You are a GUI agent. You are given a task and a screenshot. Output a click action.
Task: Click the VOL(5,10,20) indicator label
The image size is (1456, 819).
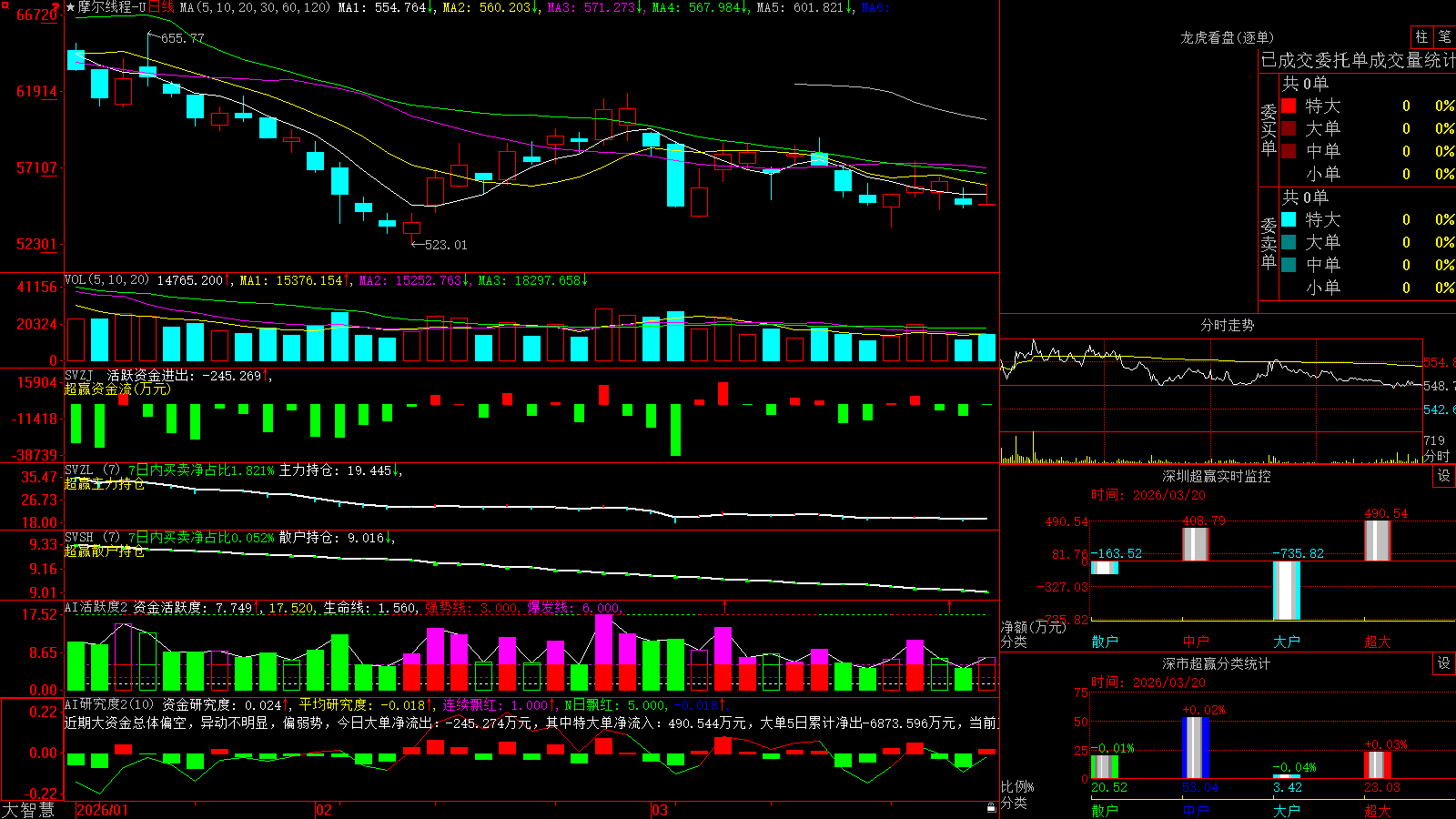pyautogui.click(x=106, y=280)
